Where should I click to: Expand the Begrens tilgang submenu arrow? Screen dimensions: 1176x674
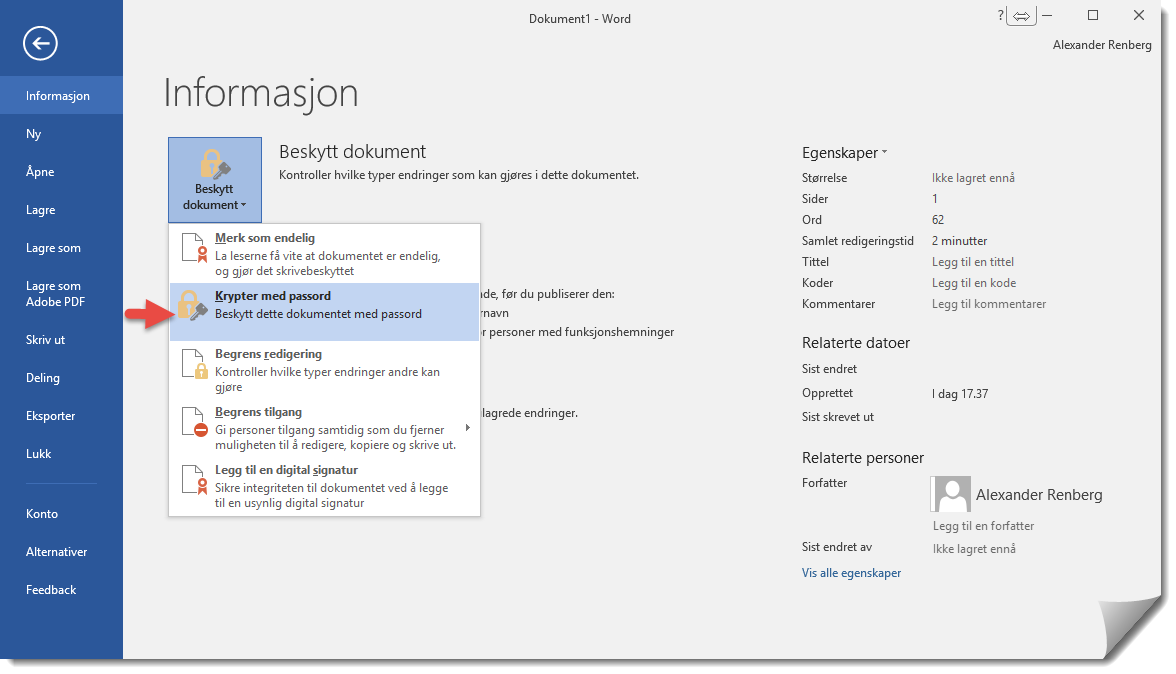(x=467, y=428)
